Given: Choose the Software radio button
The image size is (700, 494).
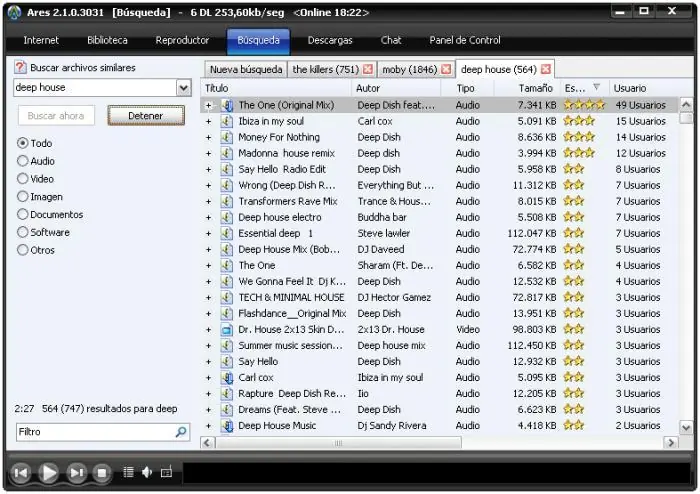Looking at the screenshot, I should click(x=23, y=233).
